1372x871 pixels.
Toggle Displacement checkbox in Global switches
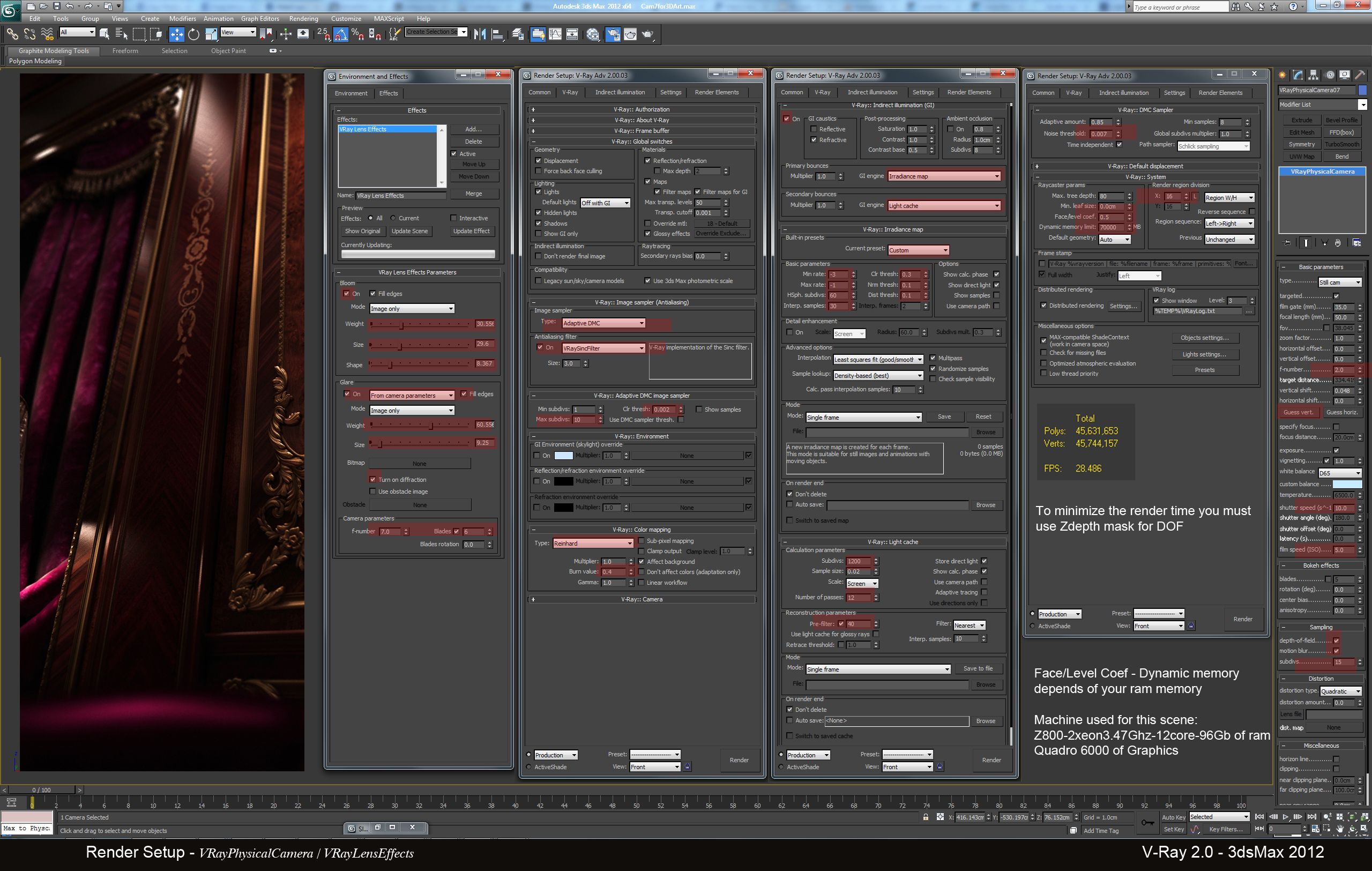pos(539,161)
